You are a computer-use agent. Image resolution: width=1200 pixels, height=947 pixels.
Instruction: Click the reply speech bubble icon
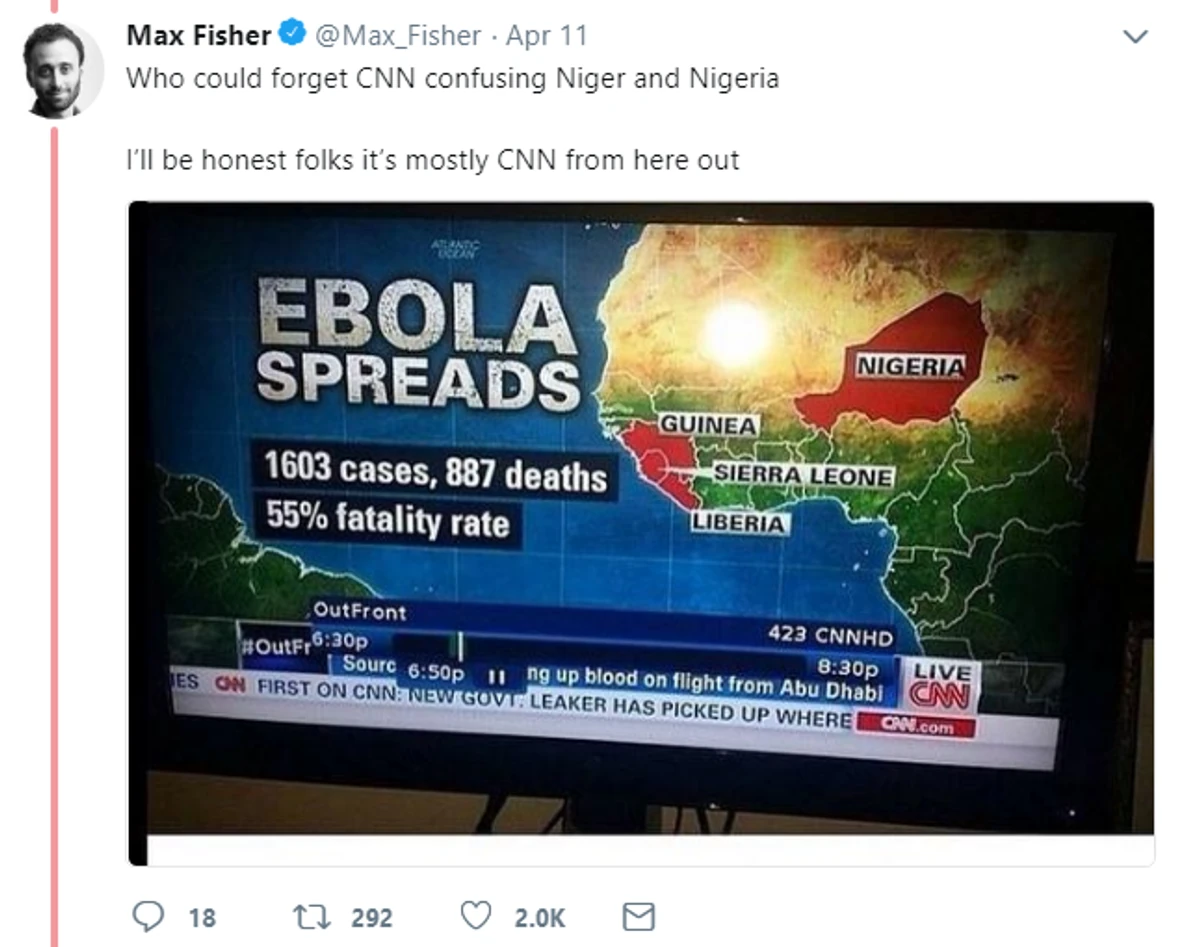point(146,915)
